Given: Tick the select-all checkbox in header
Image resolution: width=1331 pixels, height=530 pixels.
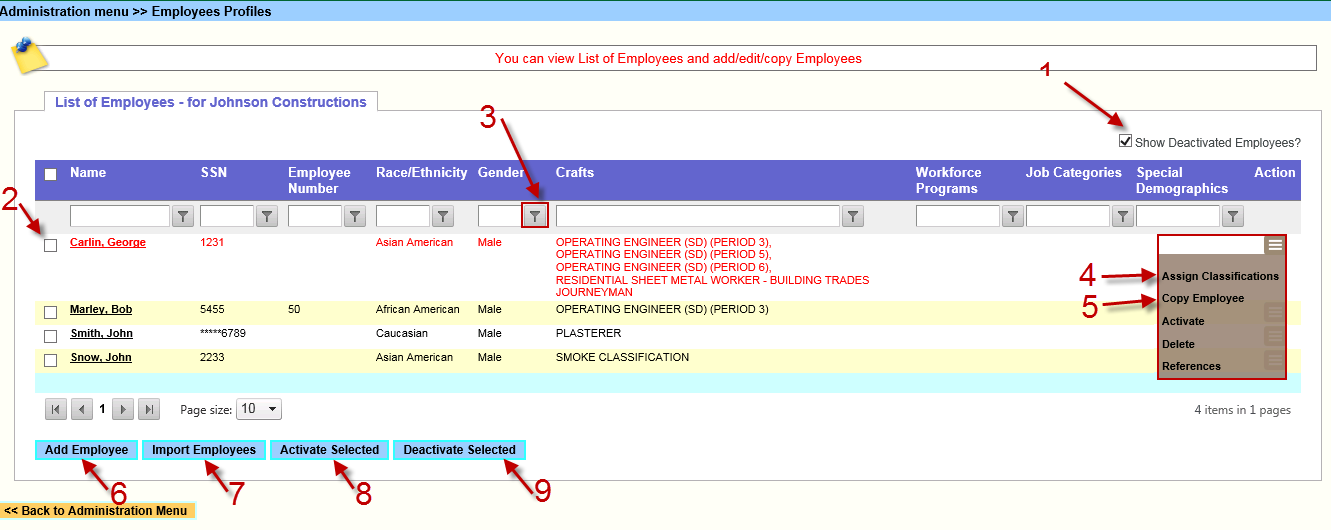Looking at the screenshot, I should [x=51, y=174].
